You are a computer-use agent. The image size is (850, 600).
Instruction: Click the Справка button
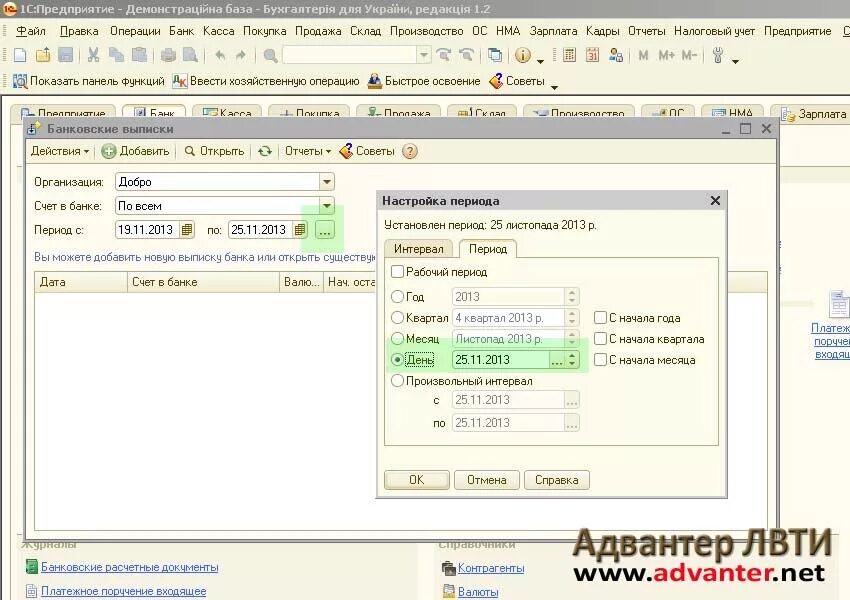point(557,480)
